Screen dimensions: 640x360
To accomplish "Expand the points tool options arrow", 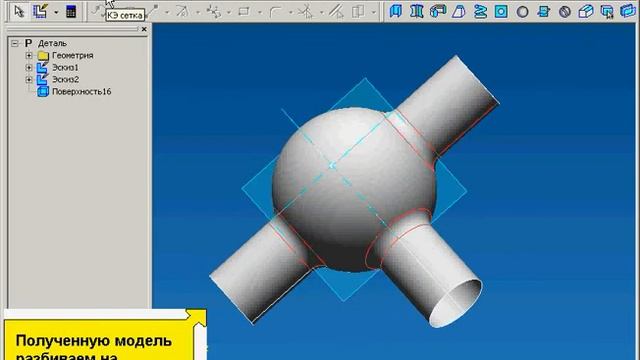I will point(229,12).
